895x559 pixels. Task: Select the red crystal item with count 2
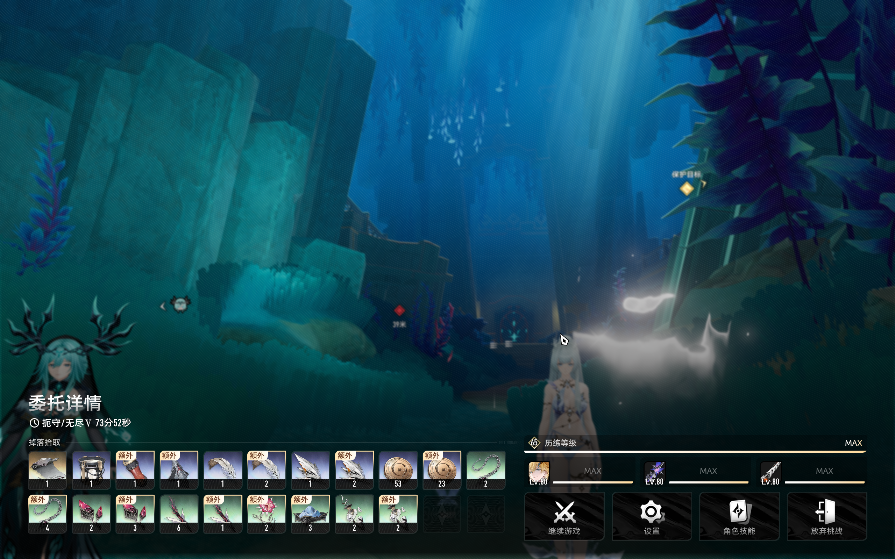coord(91,513)
